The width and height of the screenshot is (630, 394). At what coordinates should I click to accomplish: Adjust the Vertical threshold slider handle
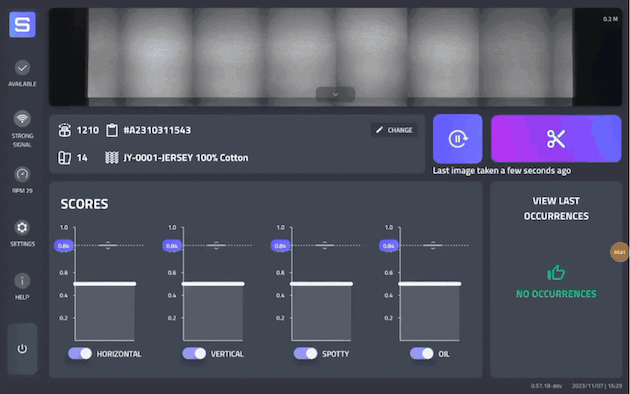coord(216,245)
